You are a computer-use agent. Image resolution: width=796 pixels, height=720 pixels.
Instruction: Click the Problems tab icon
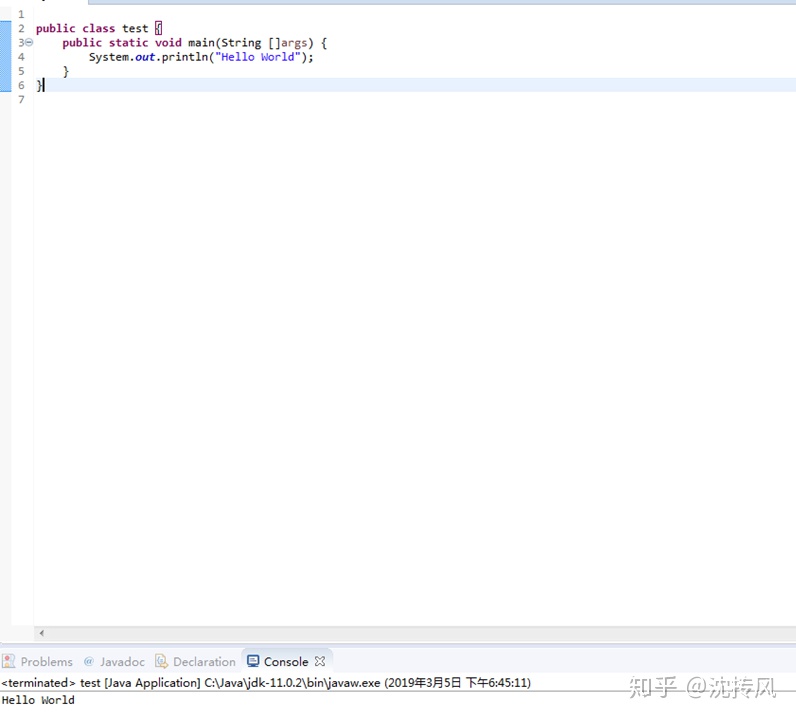(x=9, y=661)
